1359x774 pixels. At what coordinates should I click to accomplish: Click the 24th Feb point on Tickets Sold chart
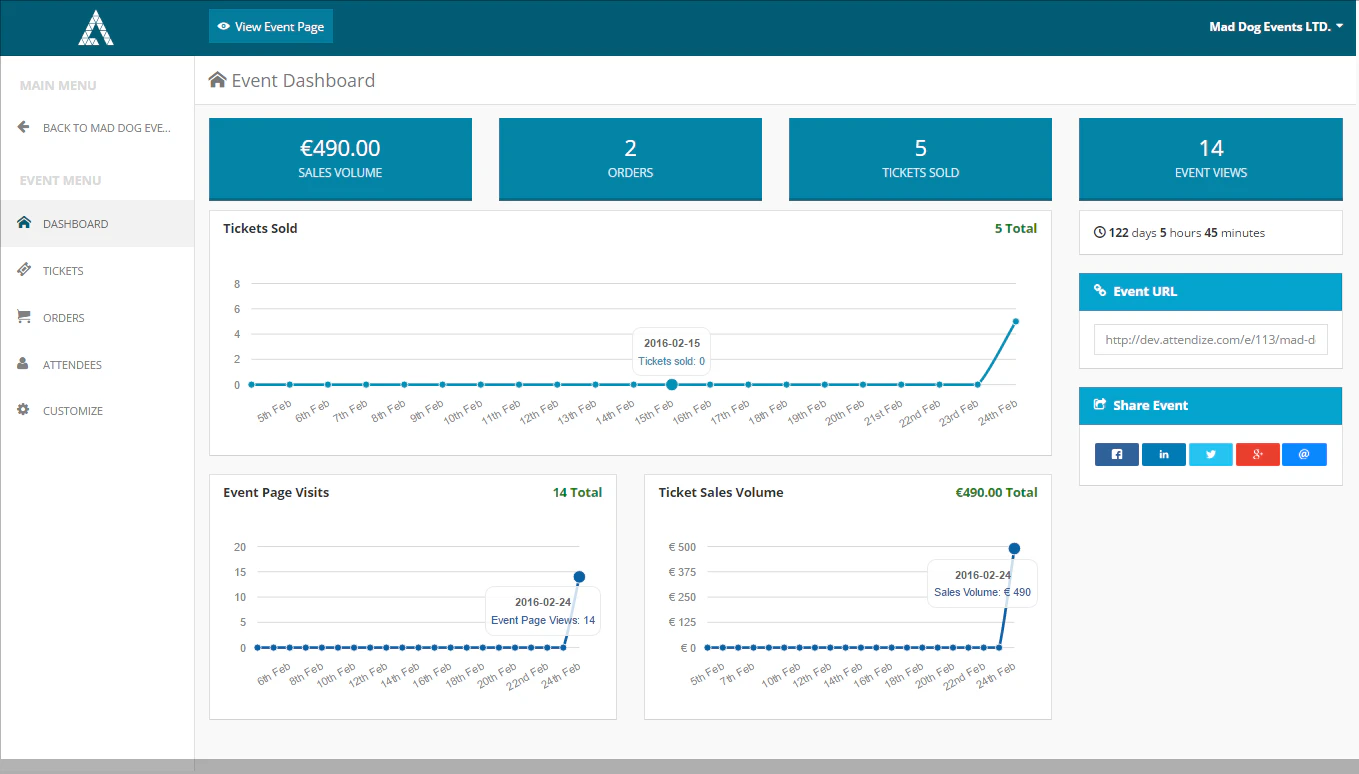[x=1015, y=321]
